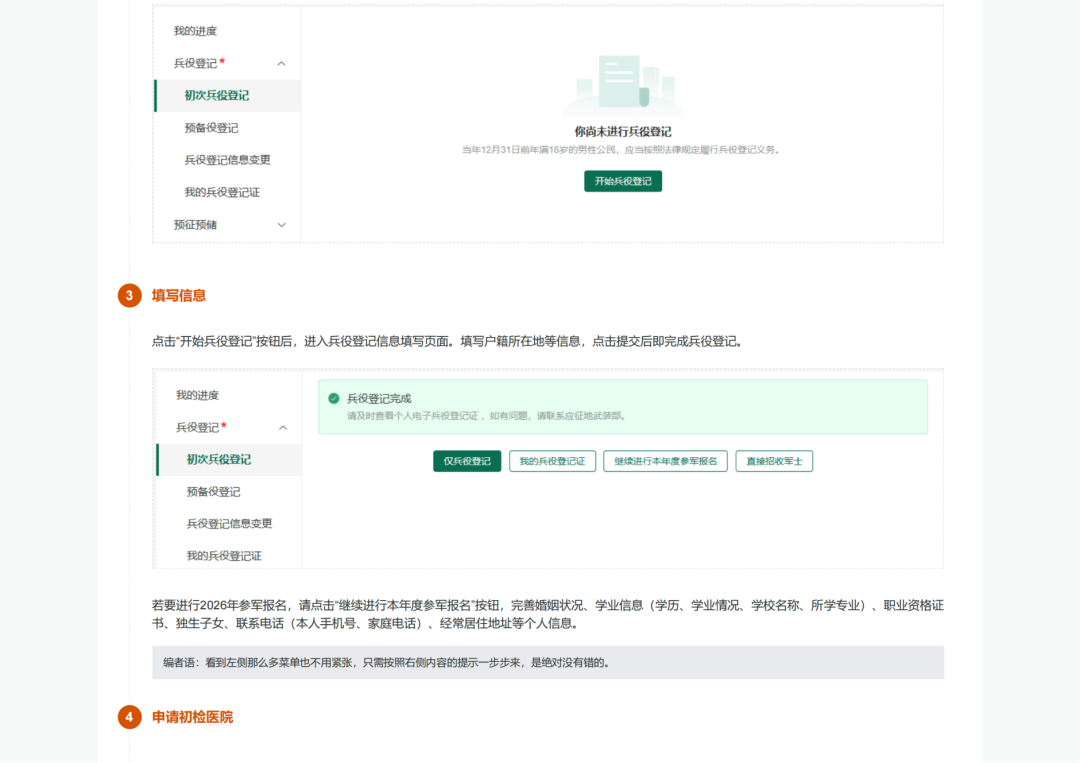This screenshot has height=763, width=1080.
Task: Click the gray 编者语 note bar
Action: pyautogui.click(x=545, y=662)
